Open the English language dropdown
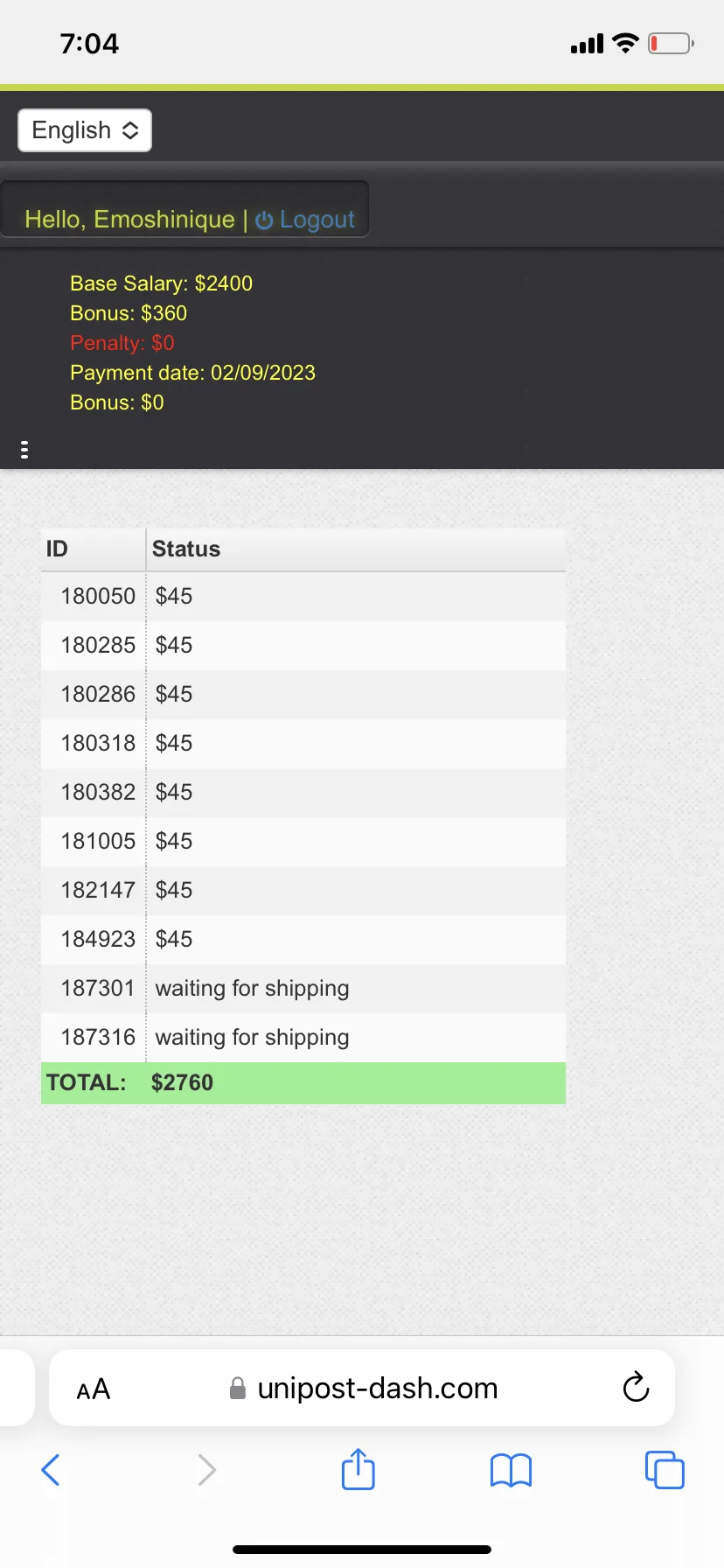The width and height of the screenshot is (724, 1568). point(85,130)
